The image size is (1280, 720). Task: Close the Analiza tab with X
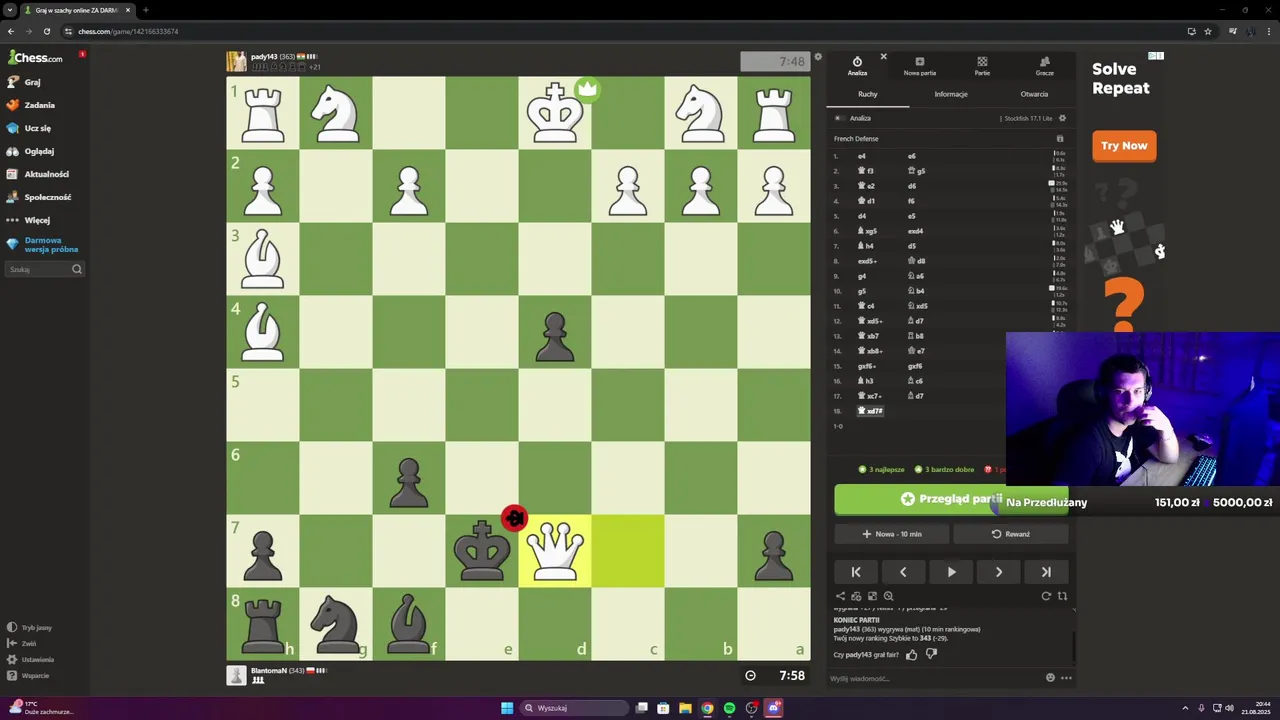(x=883, y=56)
